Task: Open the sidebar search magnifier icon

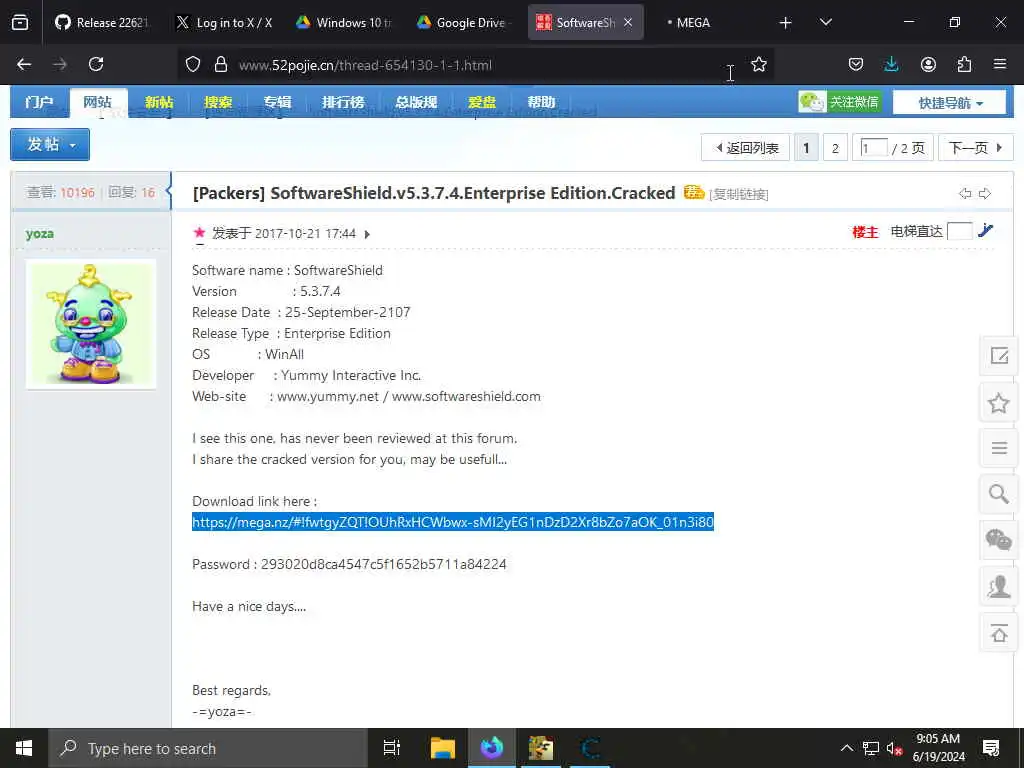Action: [999, 494]
